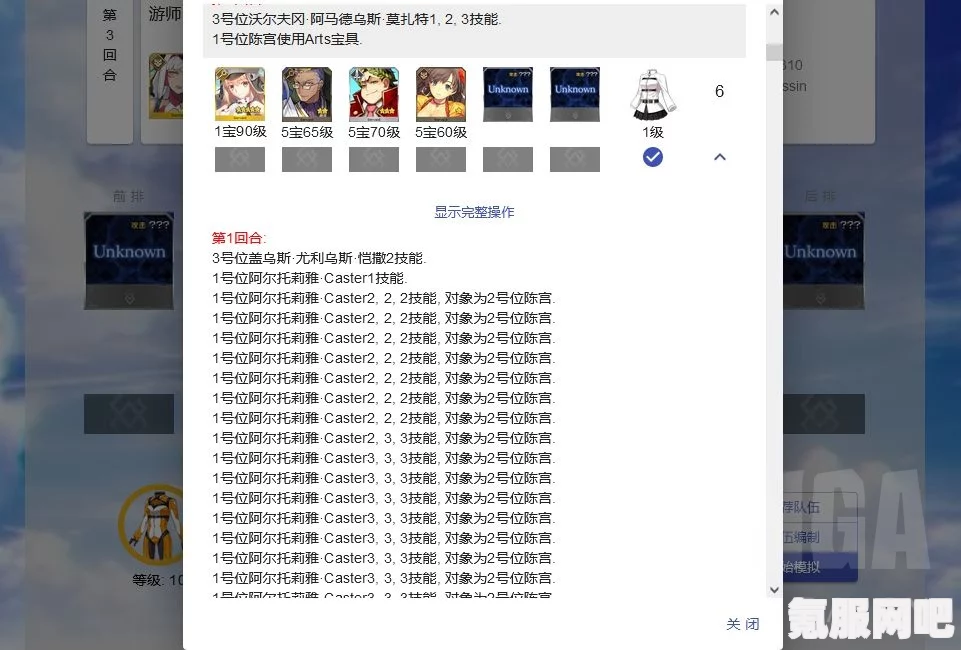
Task: Collapse the team details with chevron
Action: [x=720, y=157]
